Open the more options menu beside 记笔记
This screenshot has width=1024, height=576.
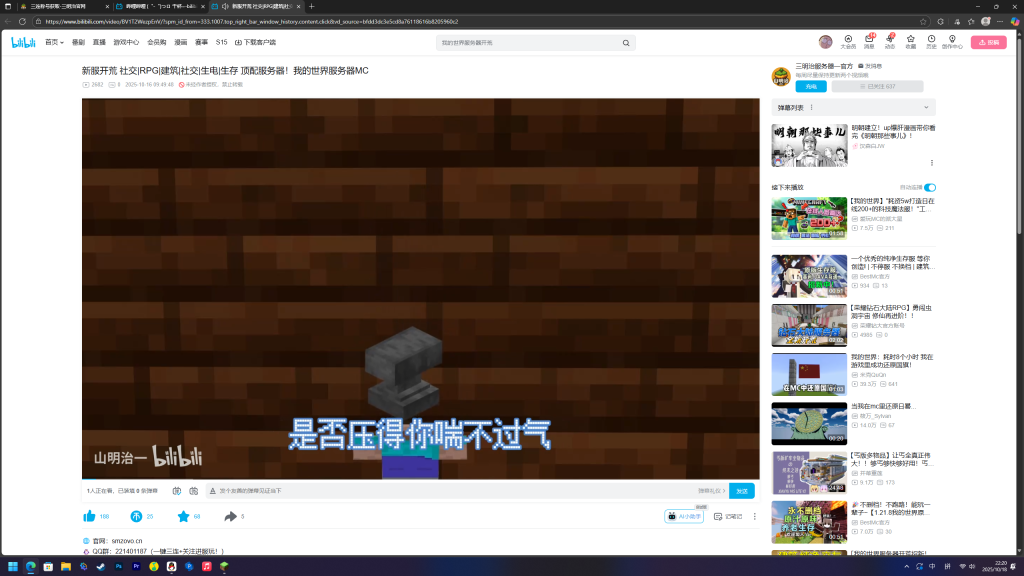pos(754,516)
